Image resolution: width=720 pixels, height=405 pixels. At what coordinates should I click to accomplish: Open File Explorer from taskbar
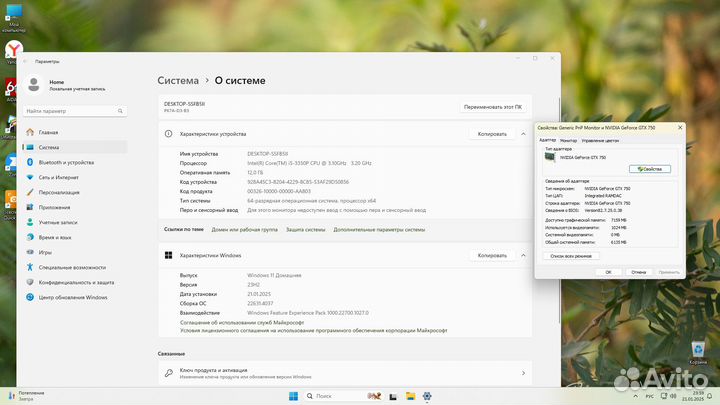click(410, 396)
